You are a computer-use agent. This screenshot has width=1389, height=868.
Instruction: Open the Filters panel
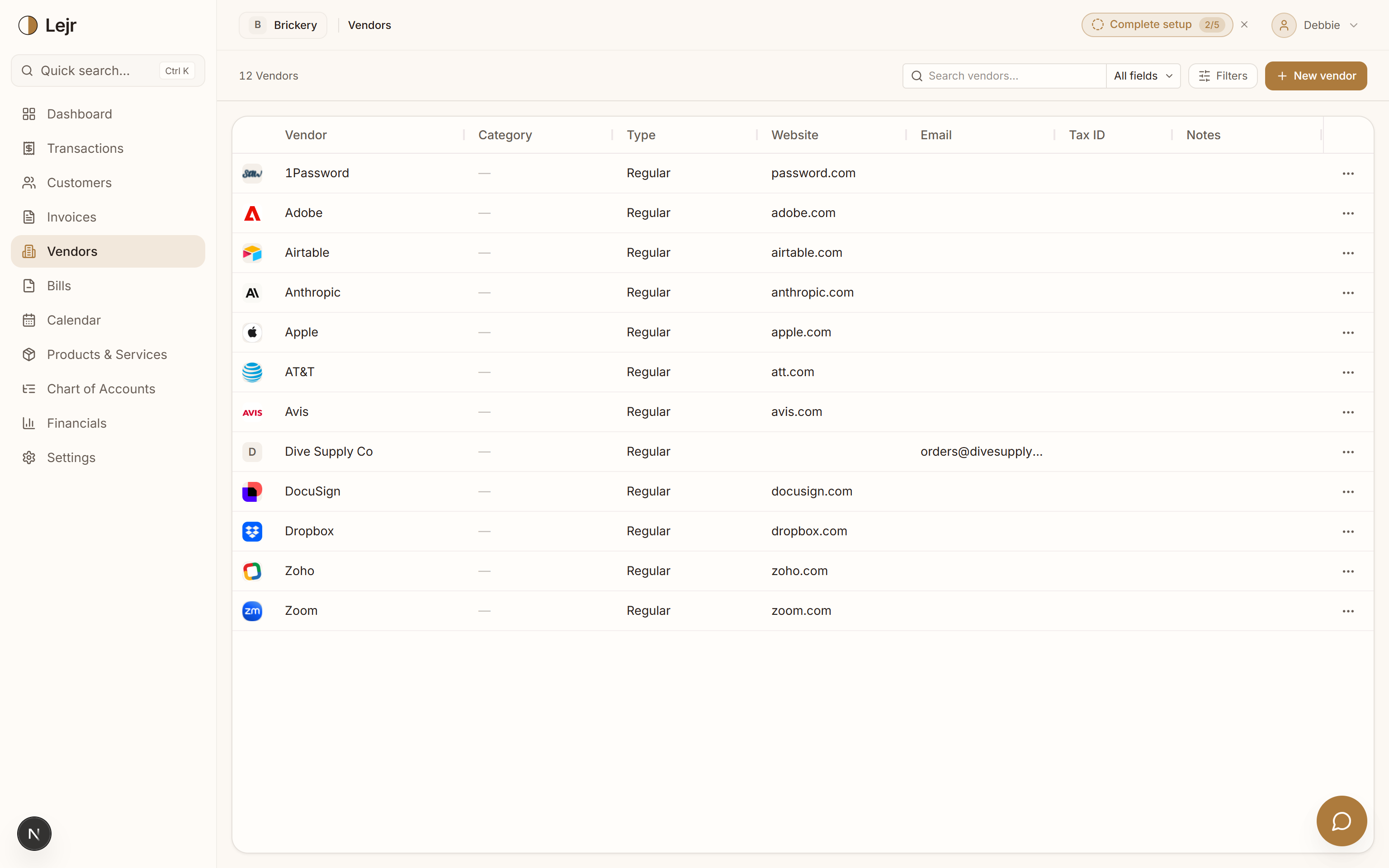[x=1223, y=76]
